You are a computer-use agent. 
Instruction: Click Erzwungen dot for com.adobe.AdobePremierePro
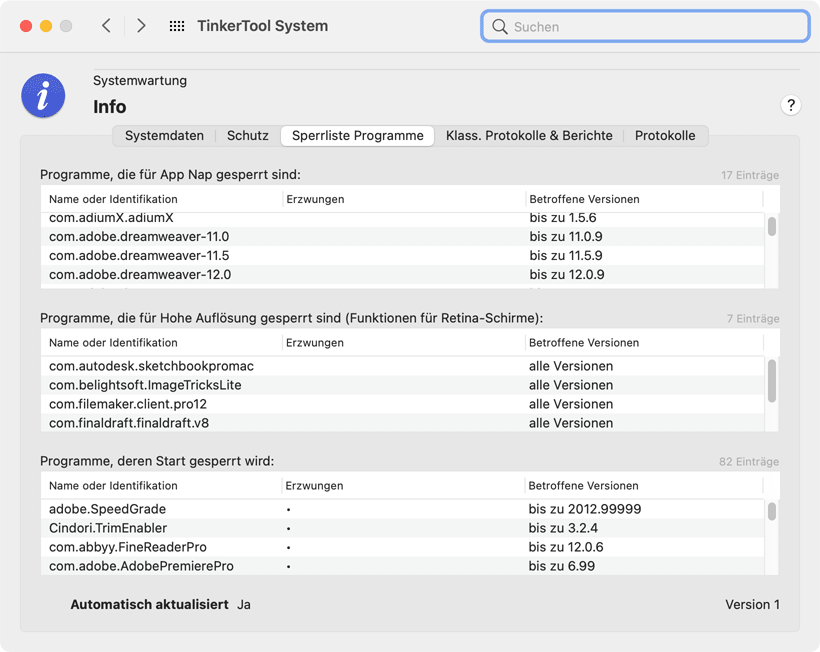point(289,566)
